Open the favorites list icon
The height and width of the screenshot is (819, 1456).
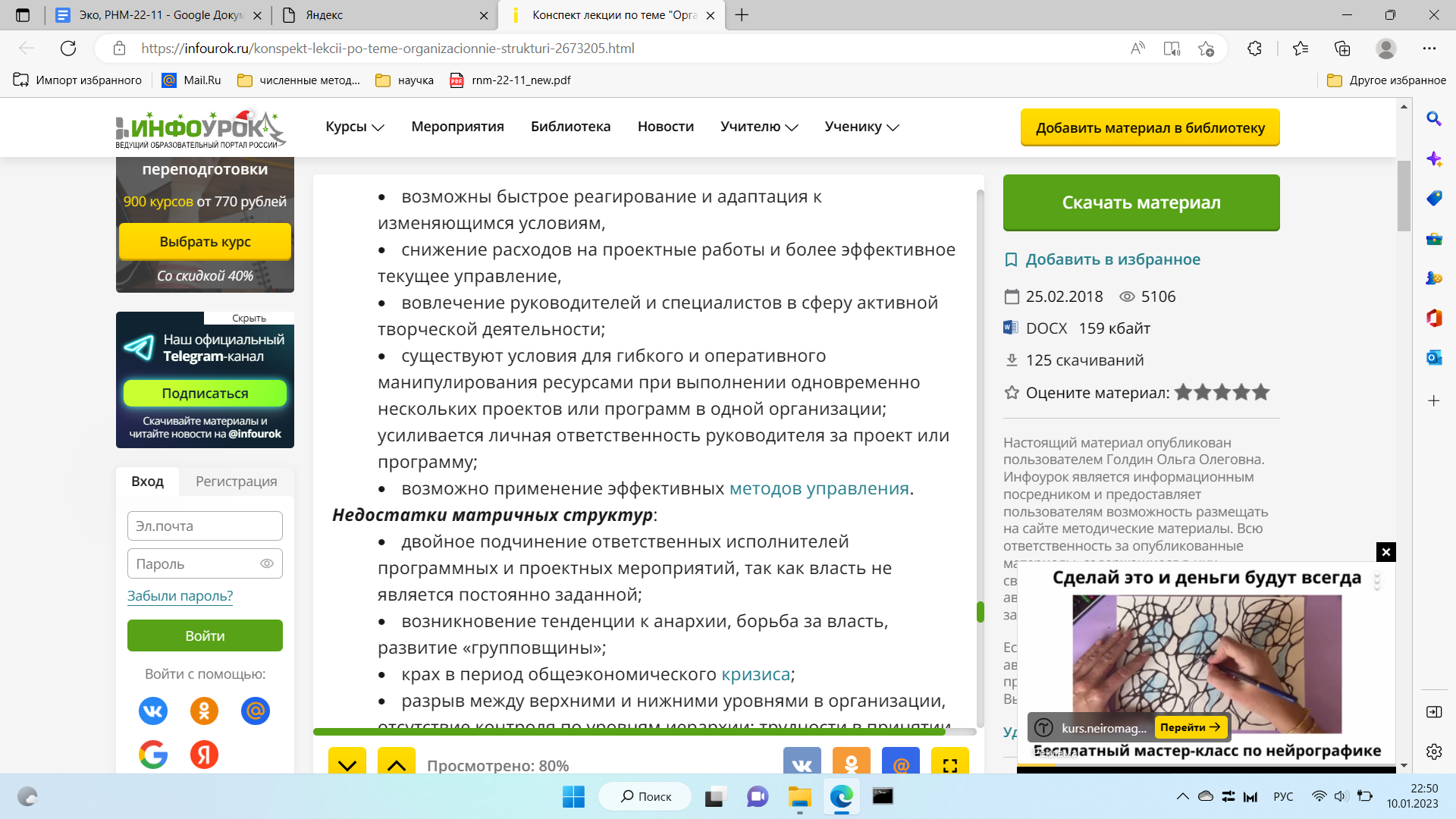1301,49
